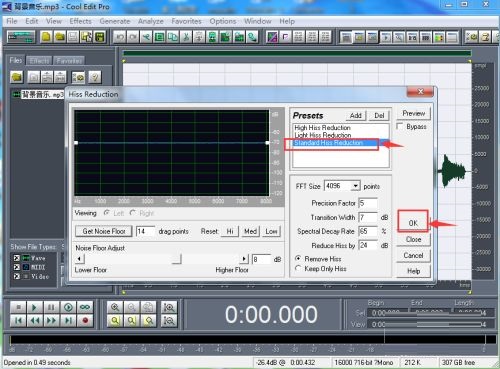Click the scissors Cut icon in the toolbar
Image resolution: width=500 pixels, height=369 pixels.
186,37
